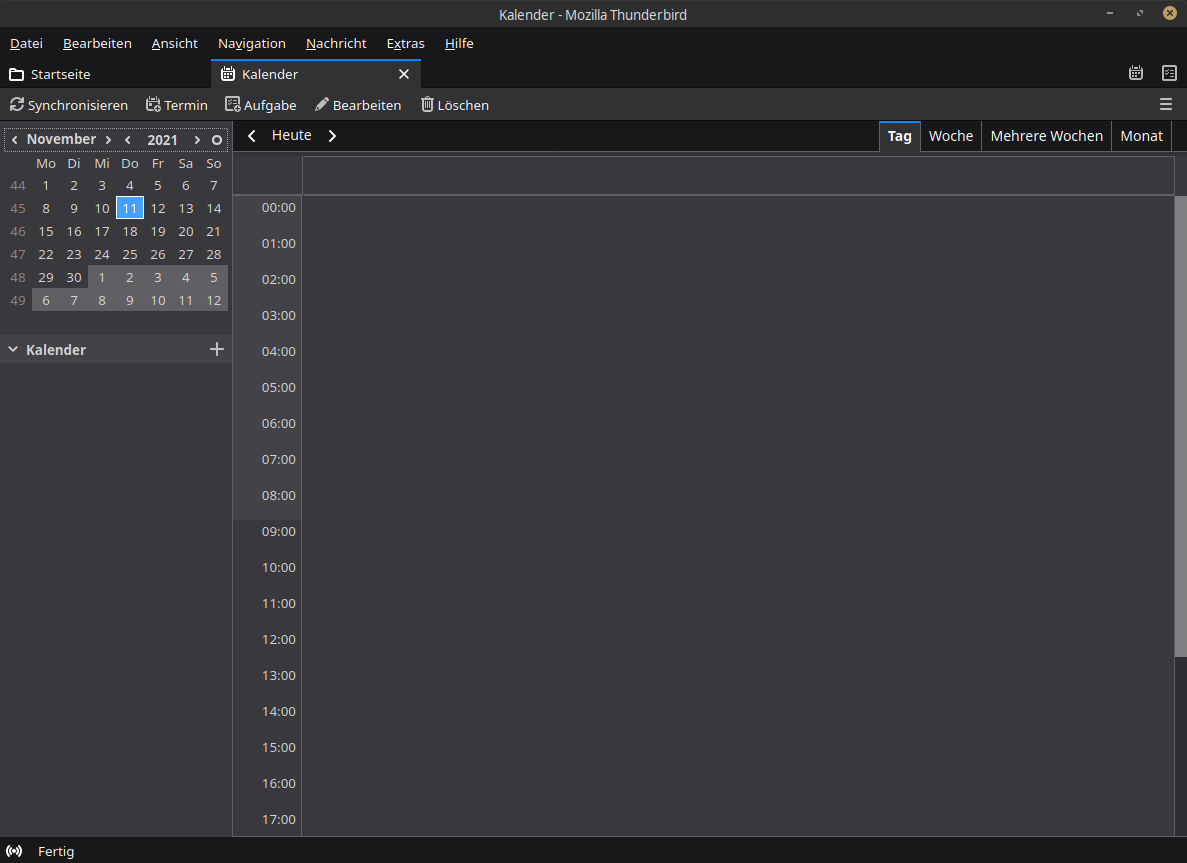Switch to Woche view

(x=950, y=136)
